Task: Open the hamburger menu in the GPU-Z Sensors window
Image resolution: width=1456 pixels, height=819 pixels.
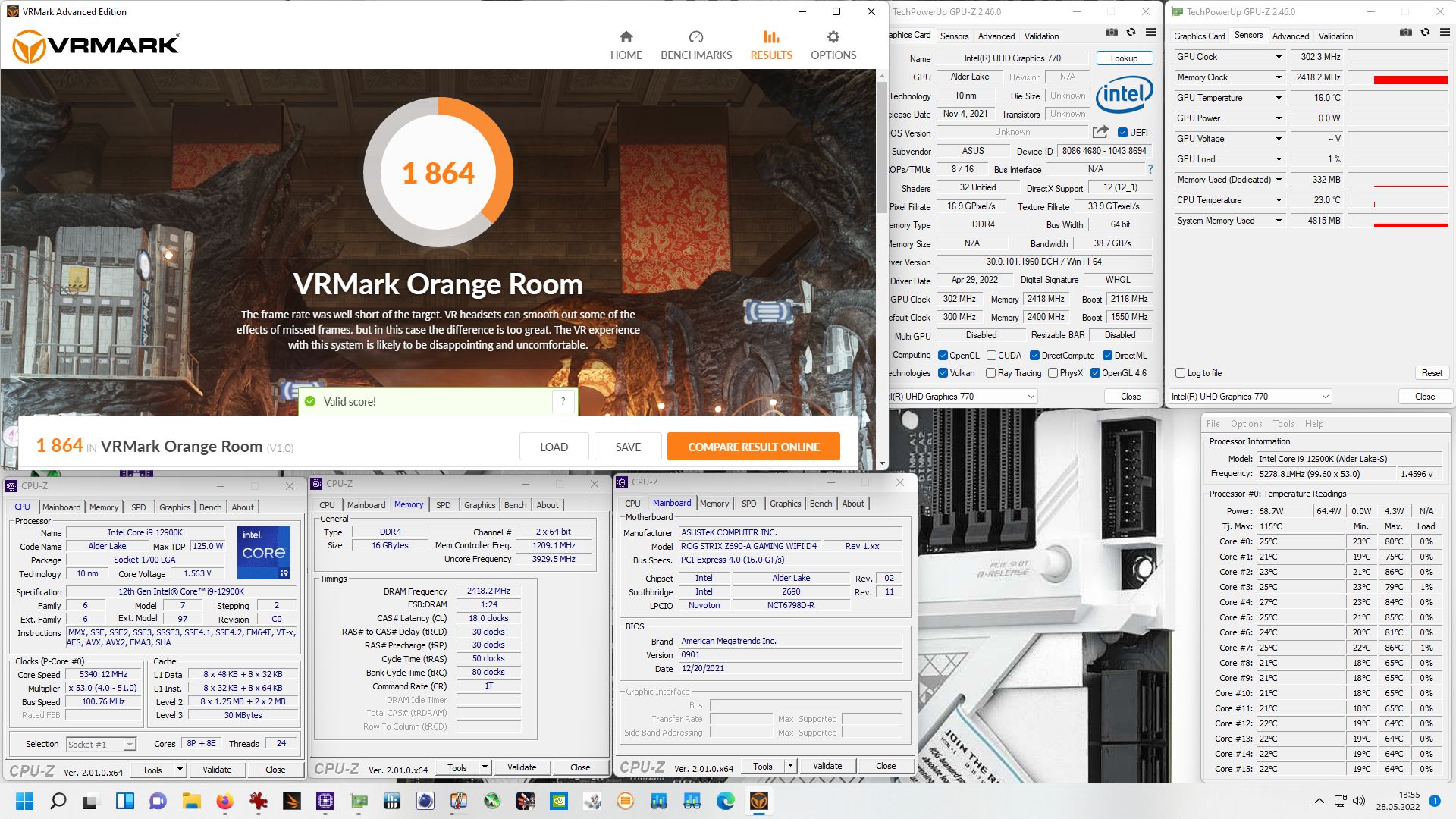Action: tap(1445, 32)
